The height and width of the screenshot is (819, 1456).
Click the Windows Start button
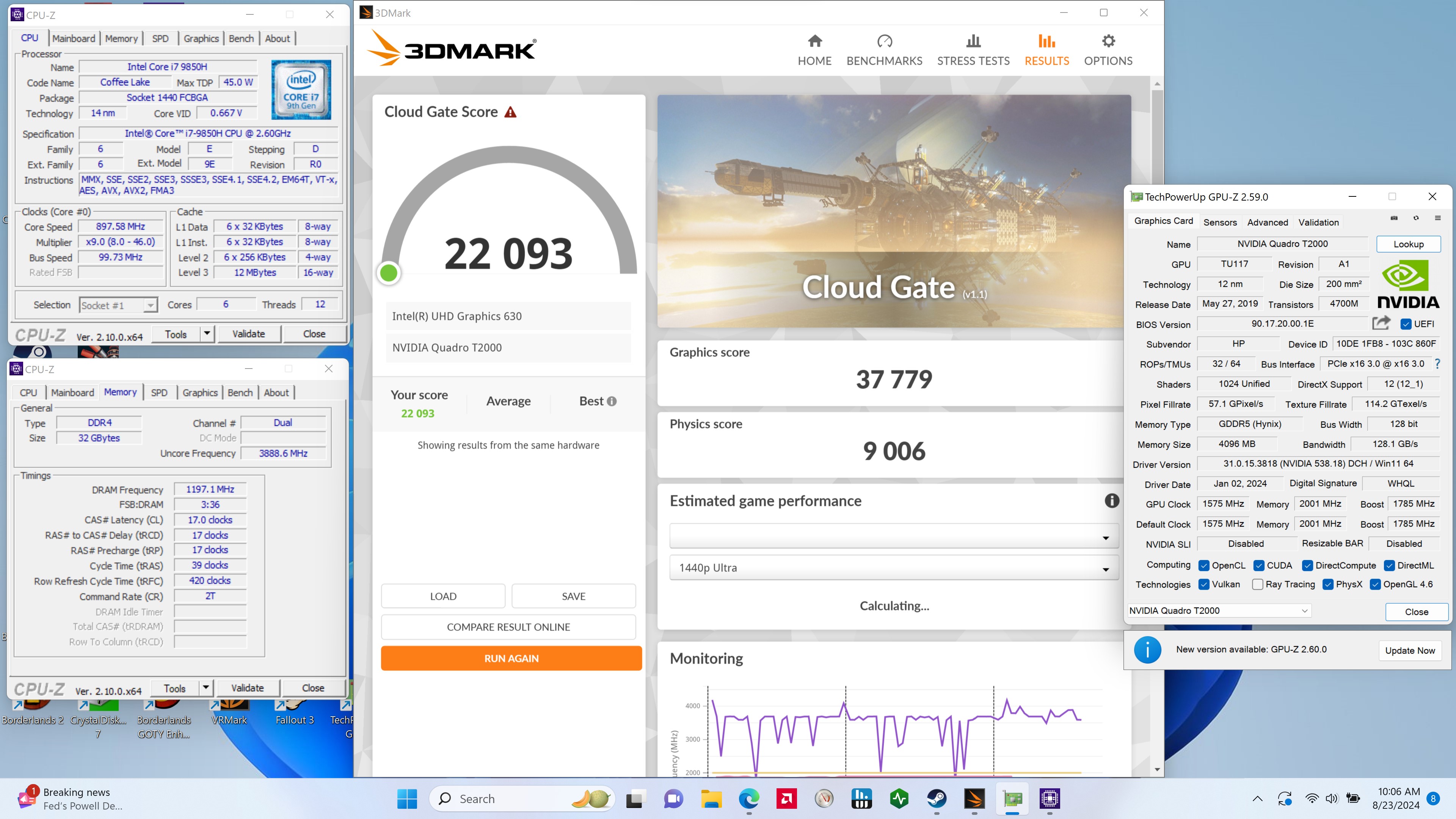coord(407,799)
